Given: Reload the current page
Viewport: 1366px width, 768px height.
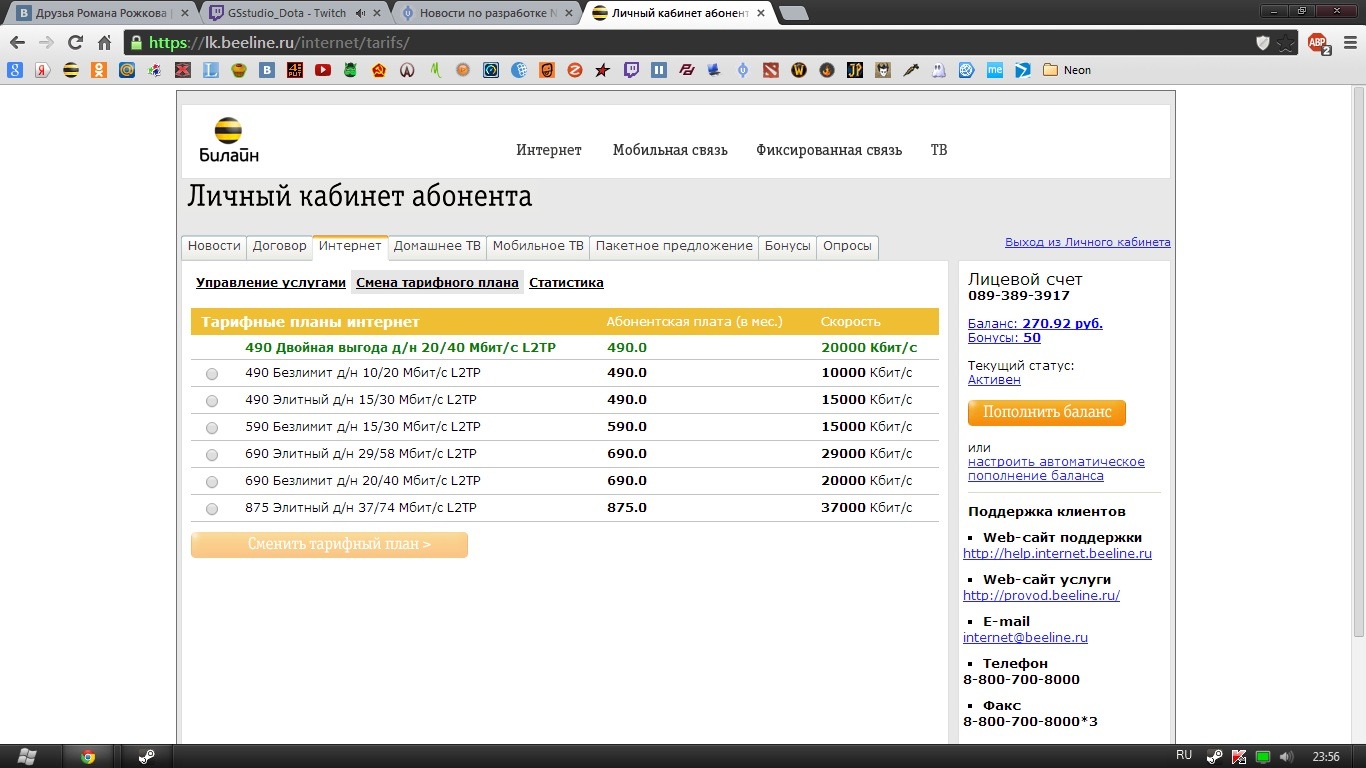Looking at the screenshot, I should [75, 43].
